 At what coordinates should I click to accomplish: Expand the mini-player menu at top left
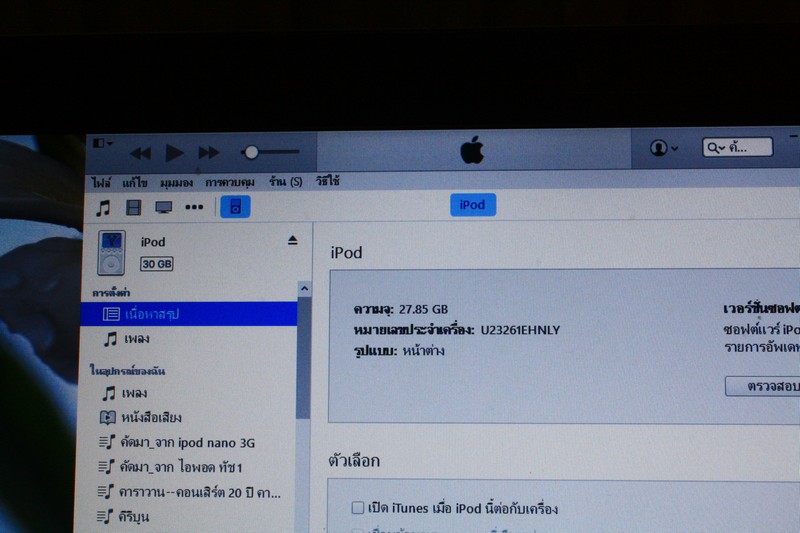pyautogui.click(x=102, y=144)
